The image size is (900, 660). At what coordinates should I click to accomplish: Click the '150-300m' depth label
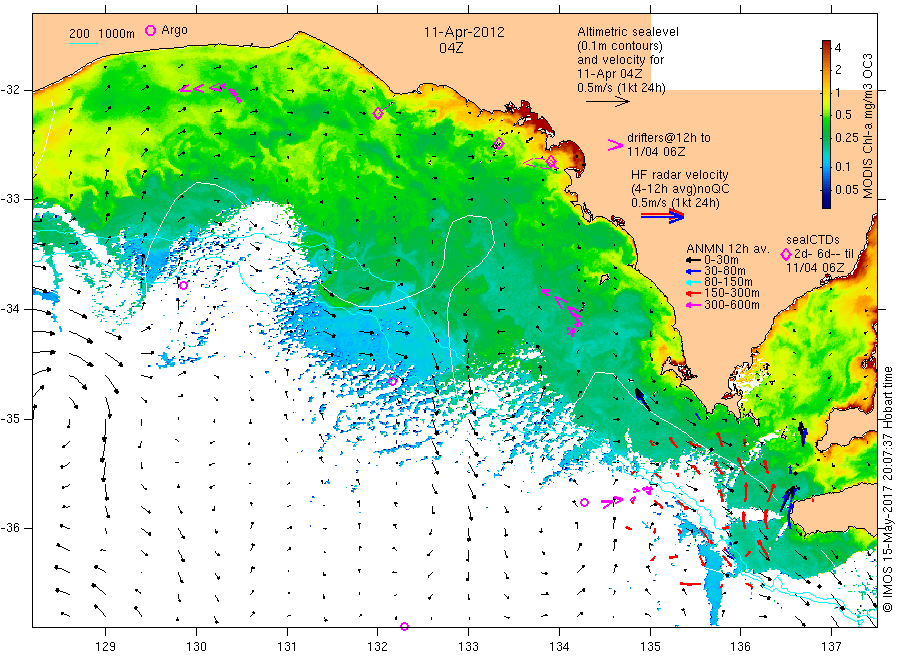(732, 294)
